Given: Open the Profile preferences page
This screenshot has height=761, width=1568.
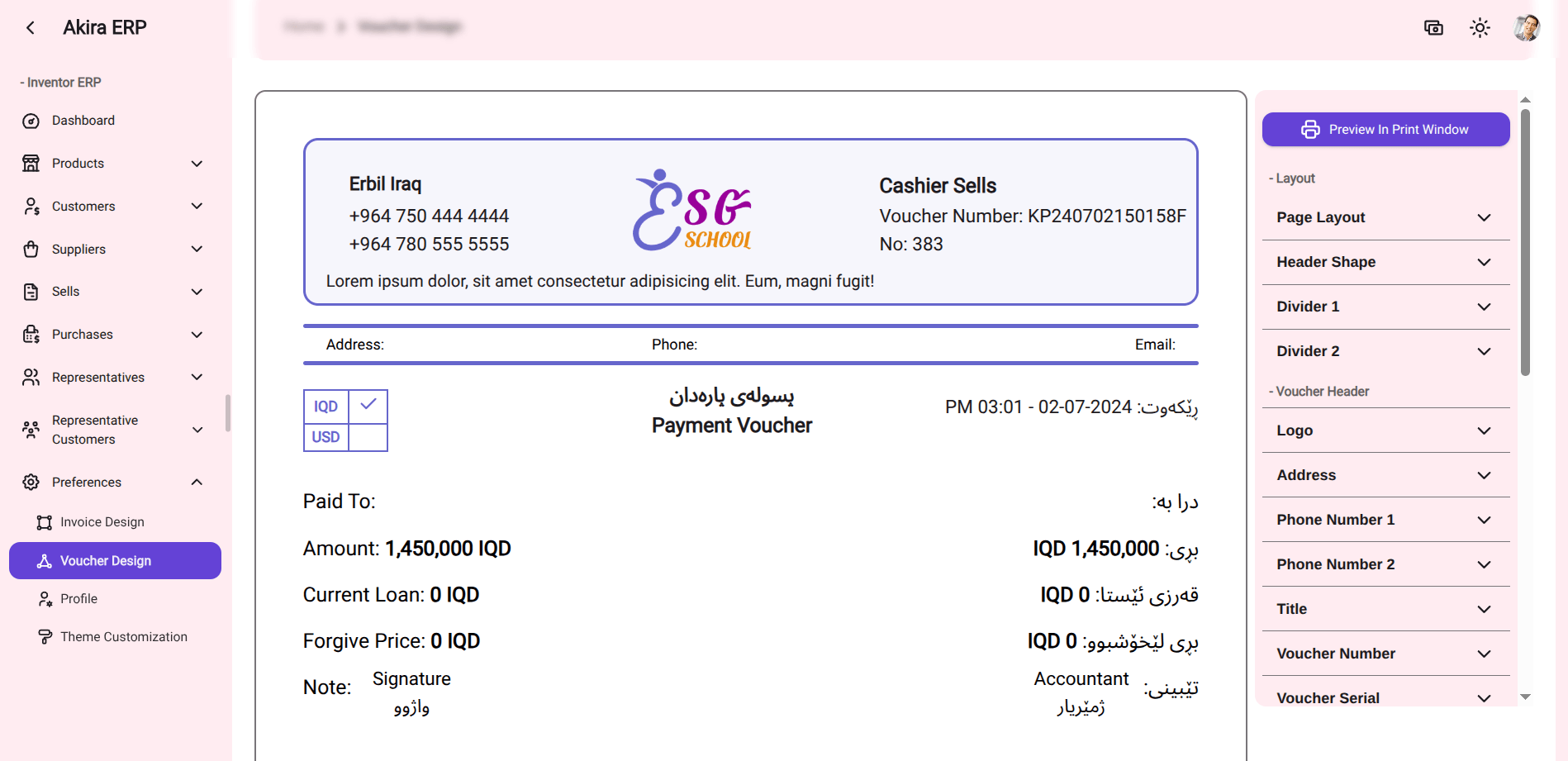Looking at the screenshot, I should pos(116,599).
